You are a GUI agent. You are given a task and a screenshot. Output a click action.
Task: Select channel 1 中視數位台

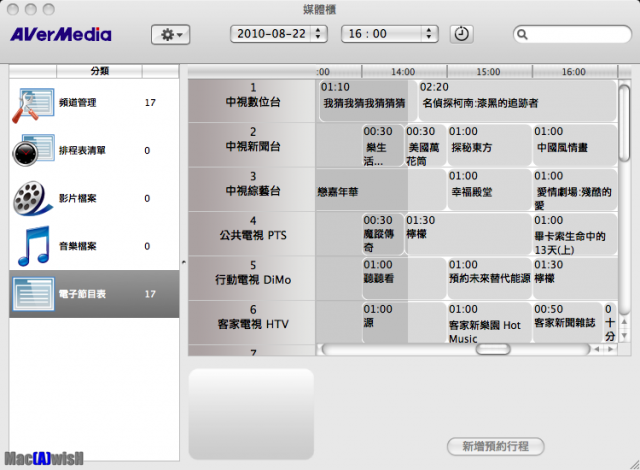[x=252, y=101]
